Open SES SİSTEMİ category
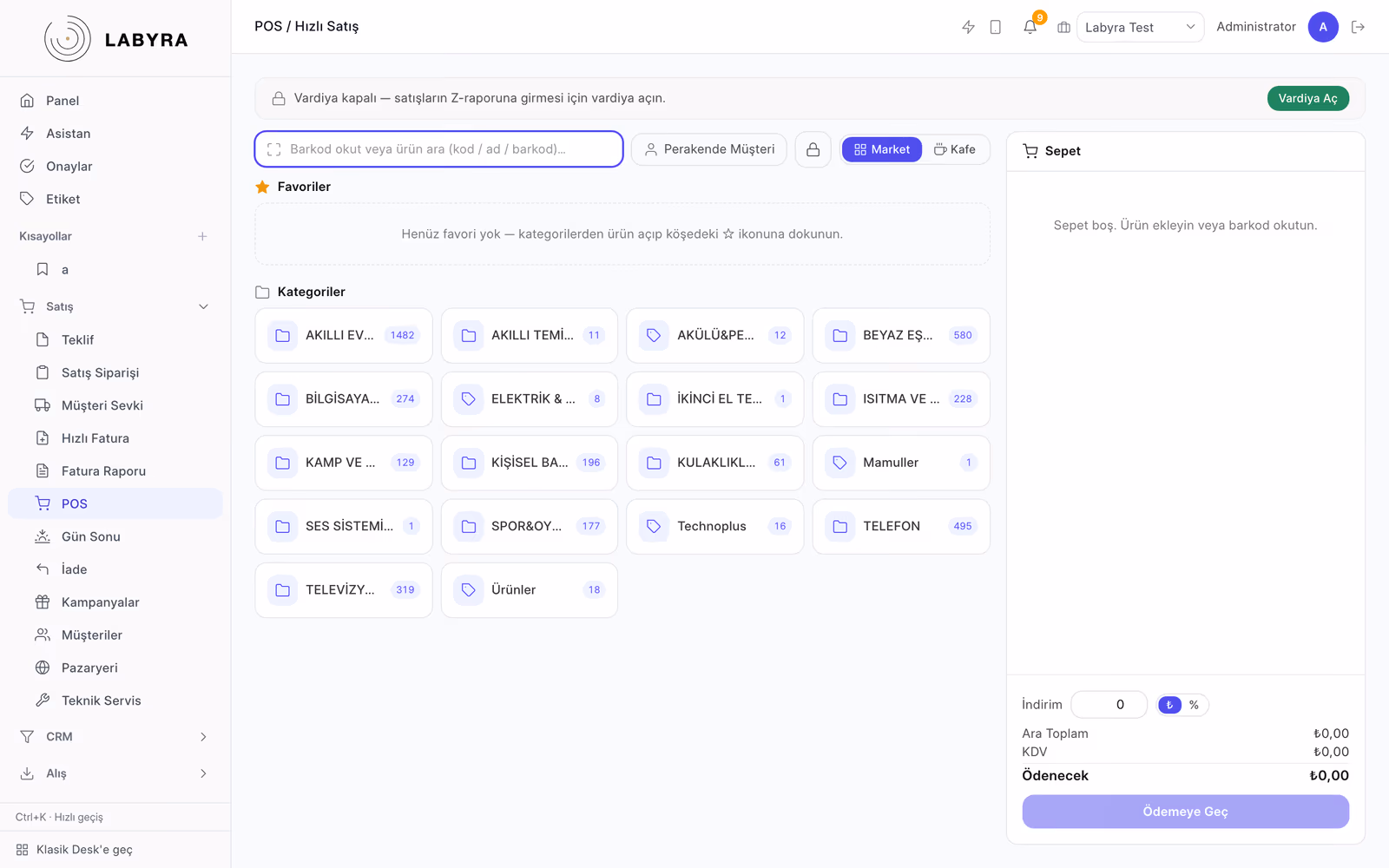The width and height of the screenshot is (1389, 868). (344, 526)
